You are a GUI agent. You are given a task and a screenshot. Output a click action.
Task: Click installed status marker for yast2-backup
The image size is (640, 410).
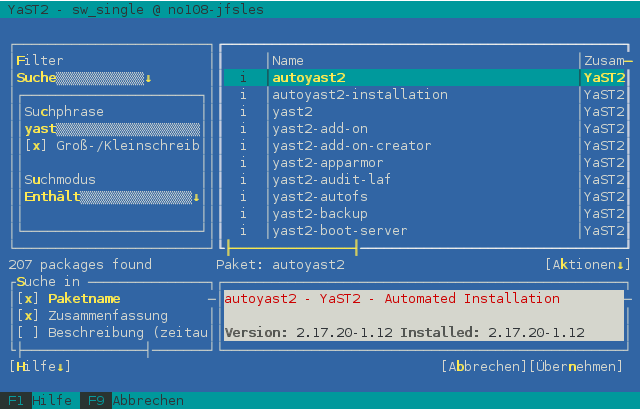[244, 214]
